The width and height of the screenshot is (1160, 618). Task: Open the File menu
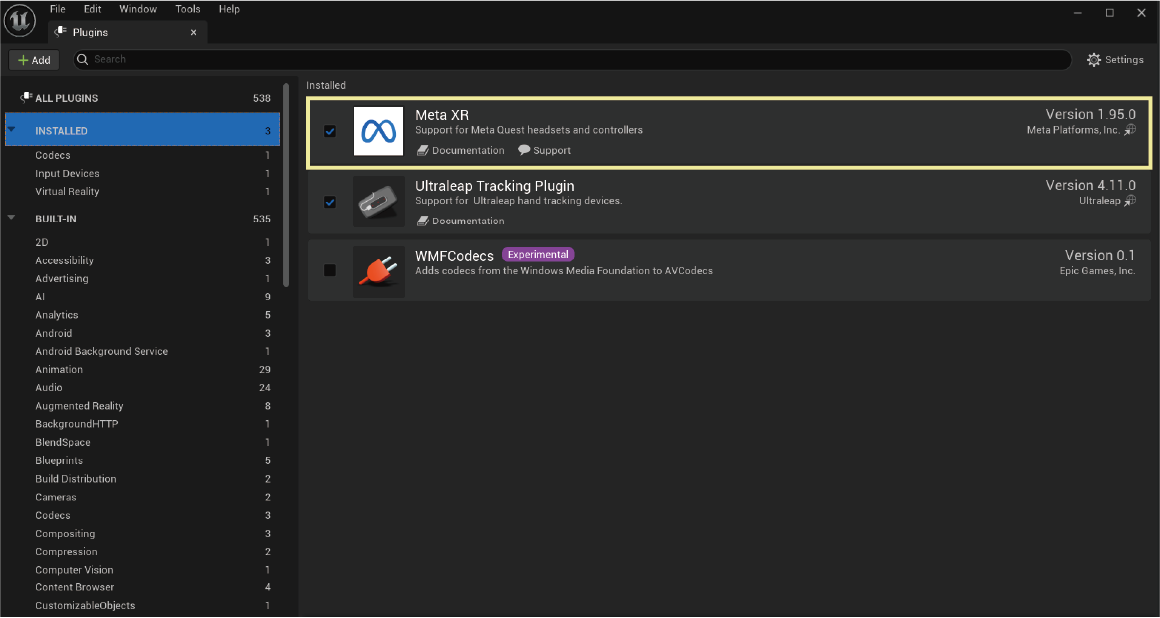coord(58,9)
